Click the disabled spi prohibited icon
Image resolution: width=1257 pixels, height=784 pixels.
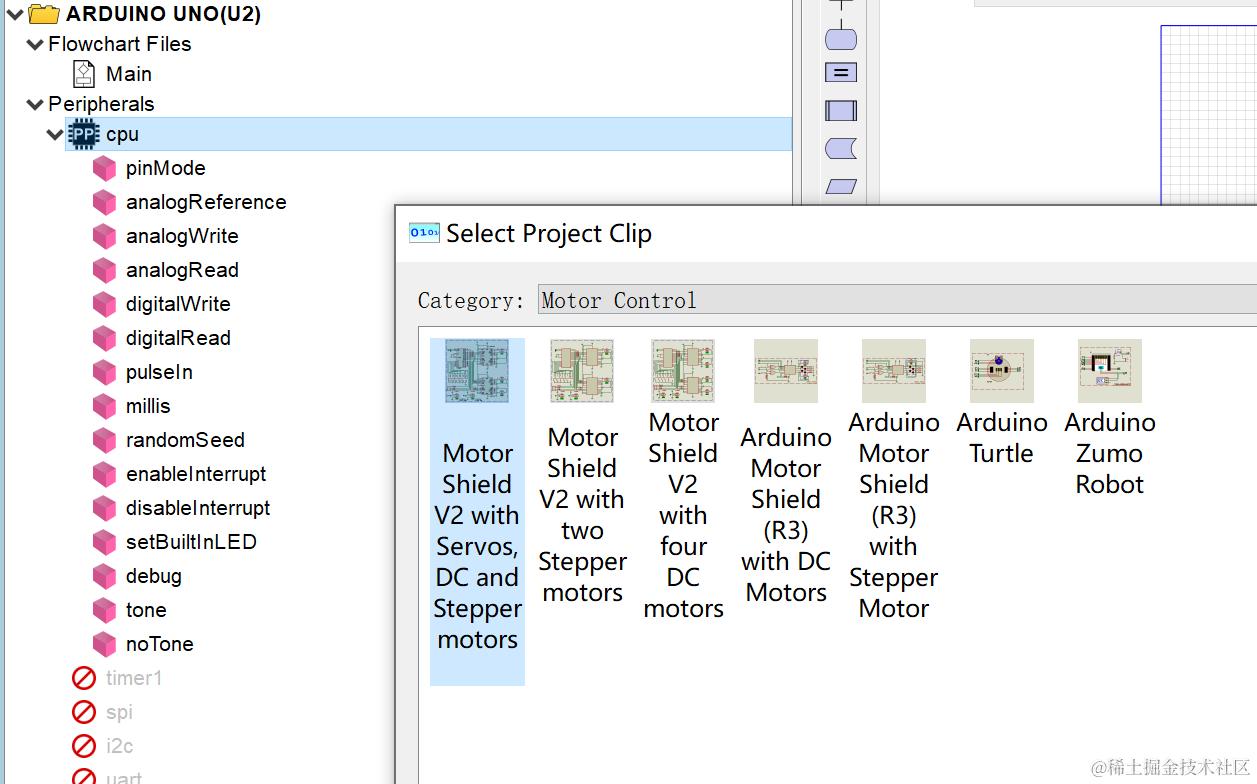[84, 713]
